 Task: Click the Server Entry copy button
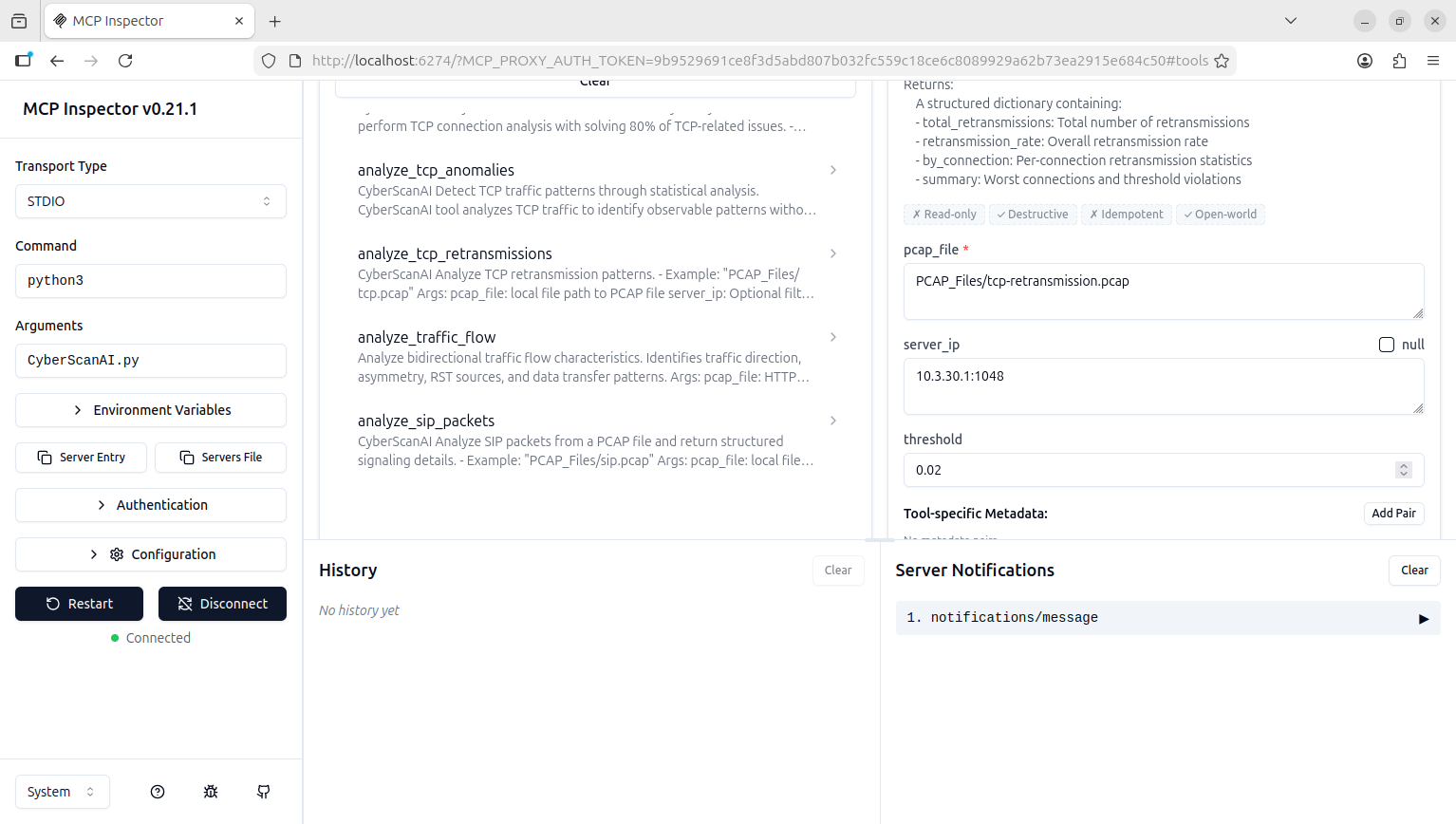coord(82,458)
